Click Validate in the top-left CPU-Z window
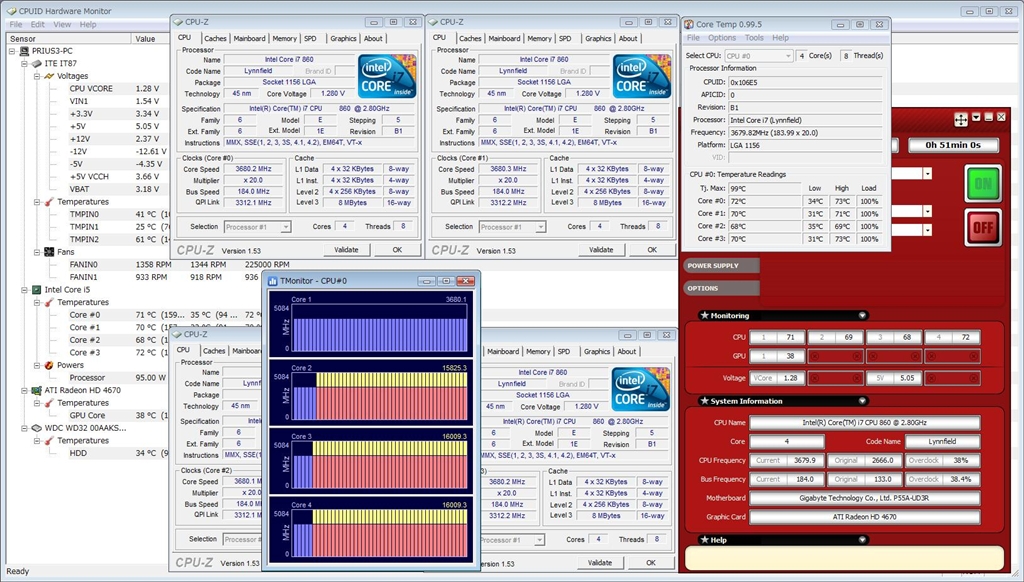This screenshot has height=582, width=1024. pyautogui.click(x=346, y=250)
